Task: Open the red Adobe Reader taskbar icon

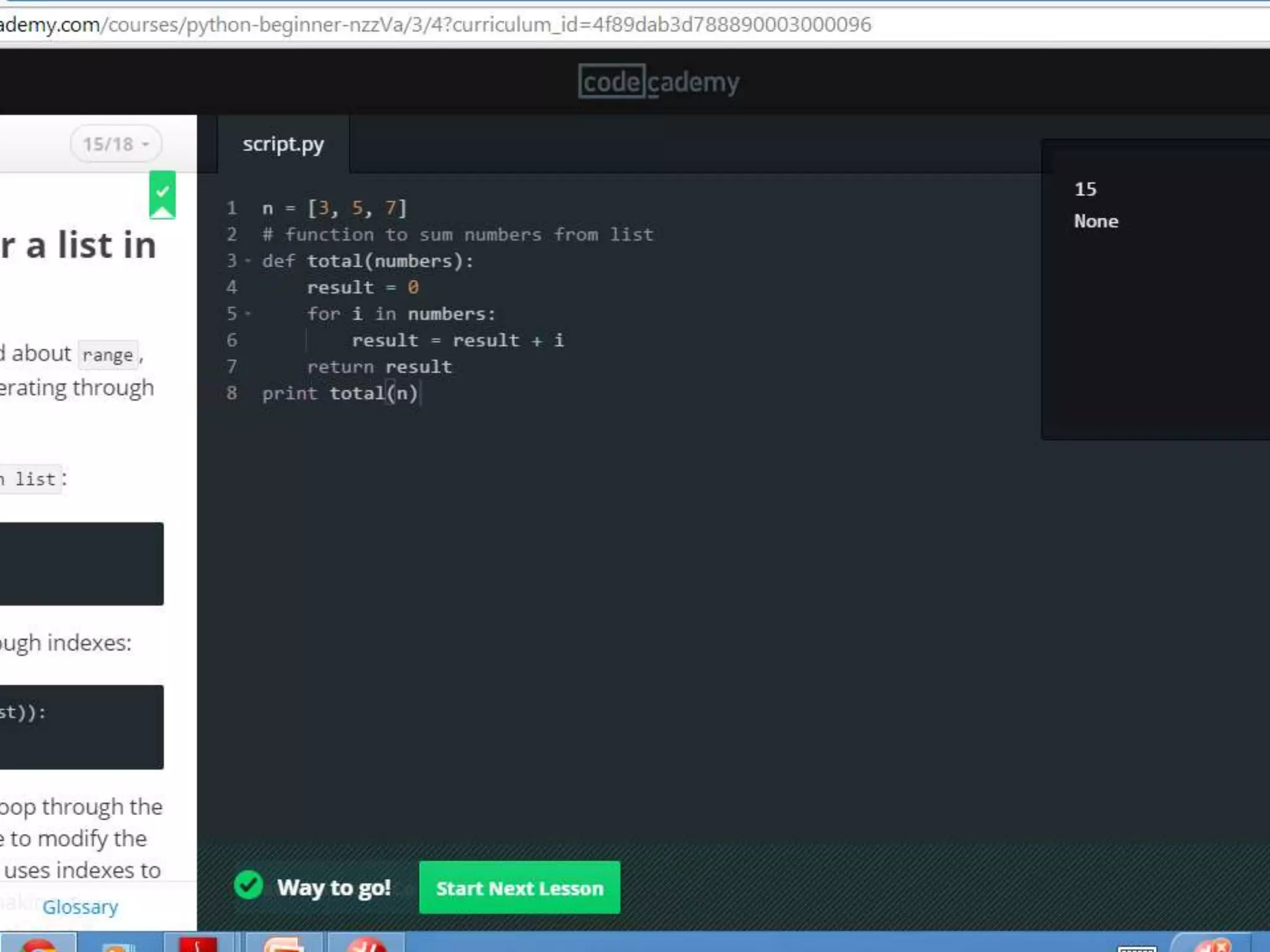Action: [198, 945]
